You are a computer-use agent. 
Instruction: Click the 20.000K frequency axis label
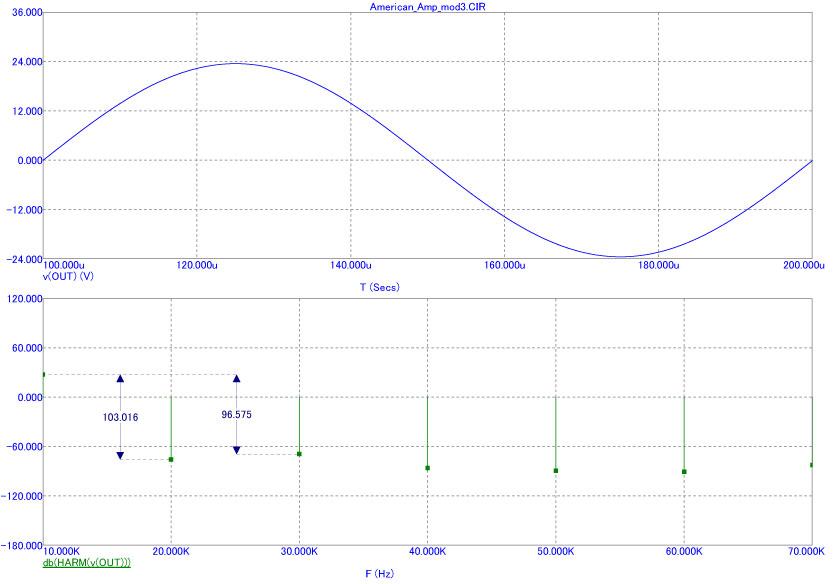[x=171, y=552]
